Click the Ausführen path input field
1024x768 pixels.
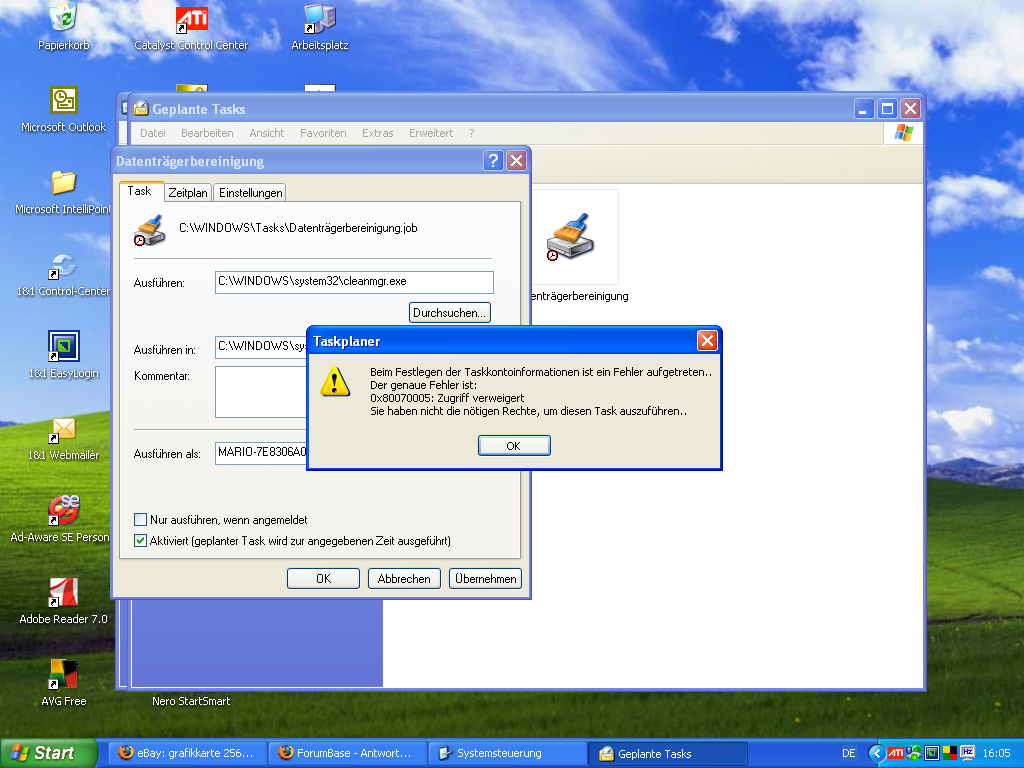354,282
